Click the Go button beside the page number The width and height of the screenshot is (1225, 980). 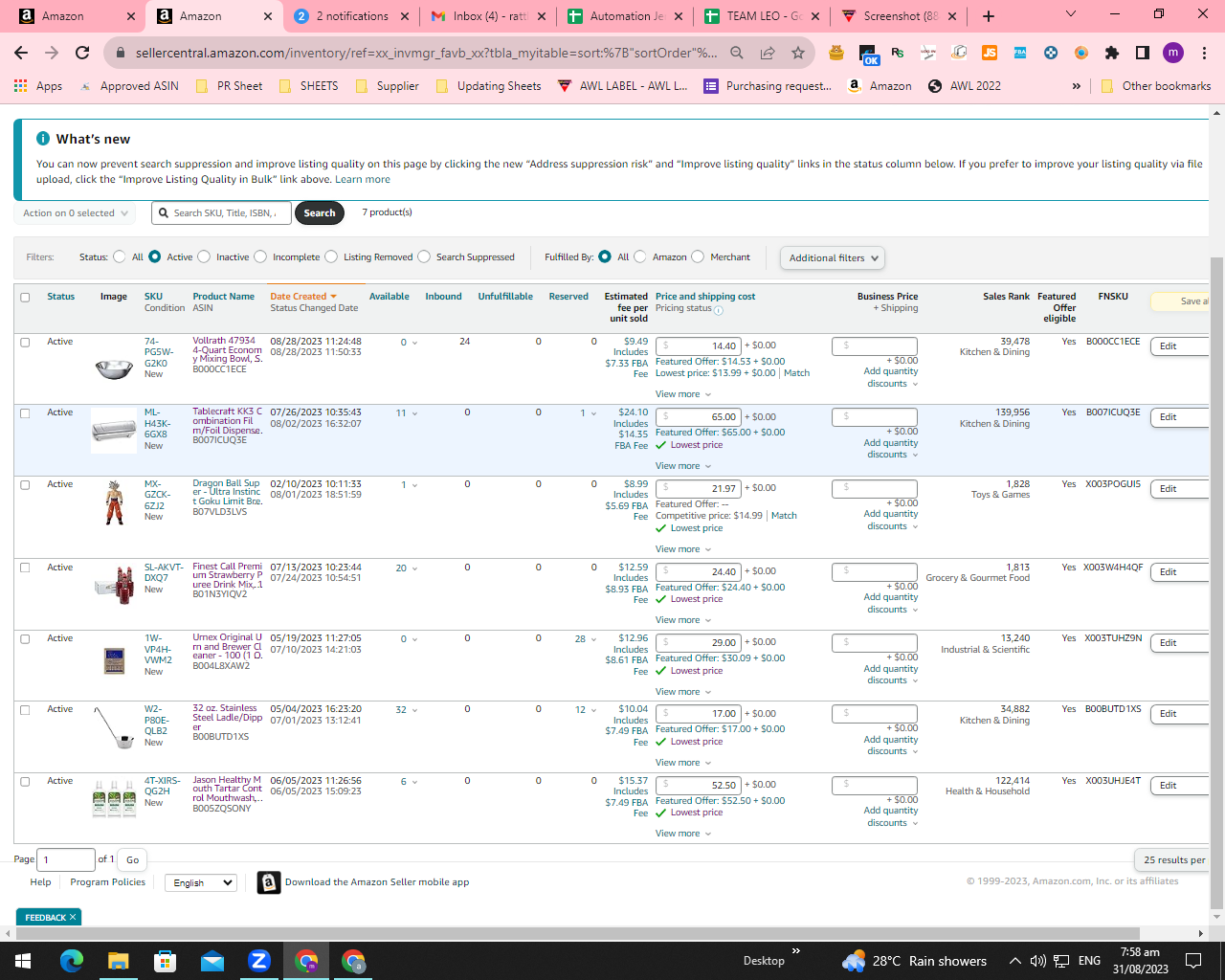point(133,859)
